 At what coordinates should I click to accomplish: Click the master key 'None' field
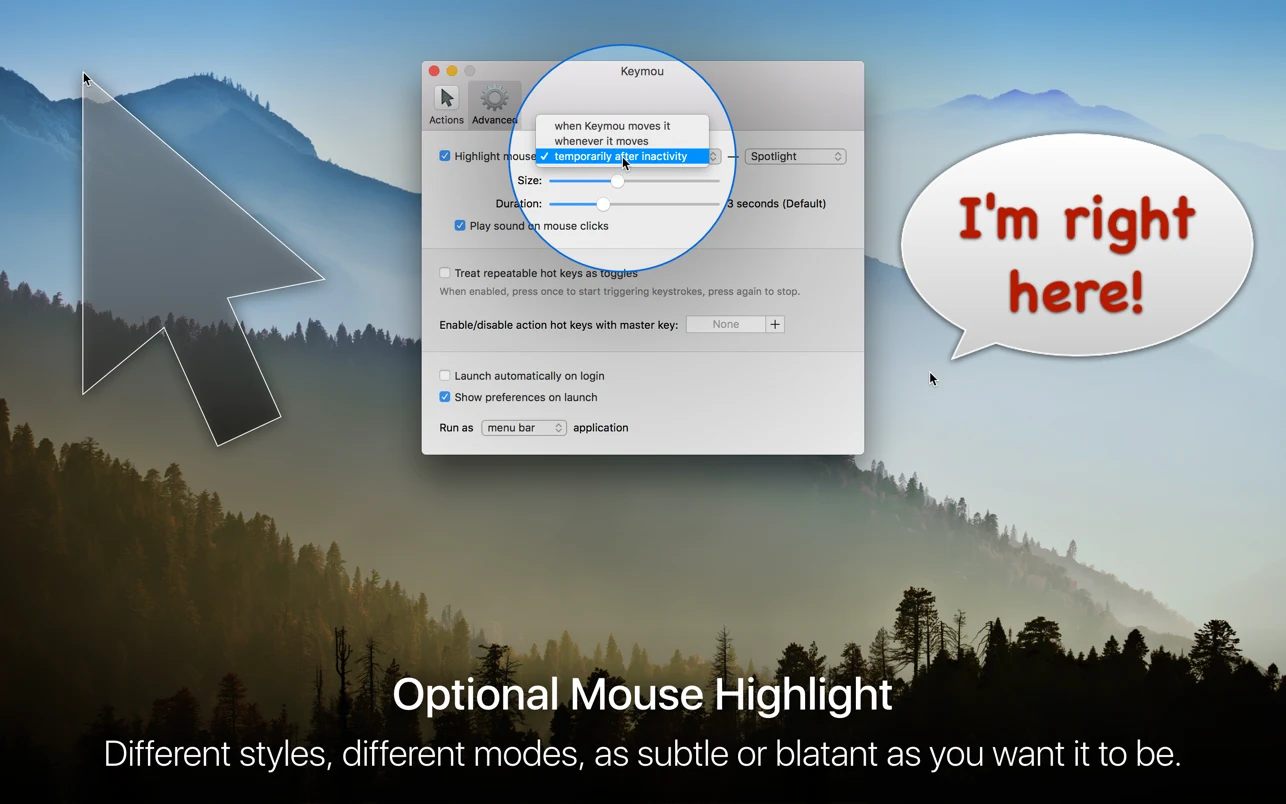point(725,324)
